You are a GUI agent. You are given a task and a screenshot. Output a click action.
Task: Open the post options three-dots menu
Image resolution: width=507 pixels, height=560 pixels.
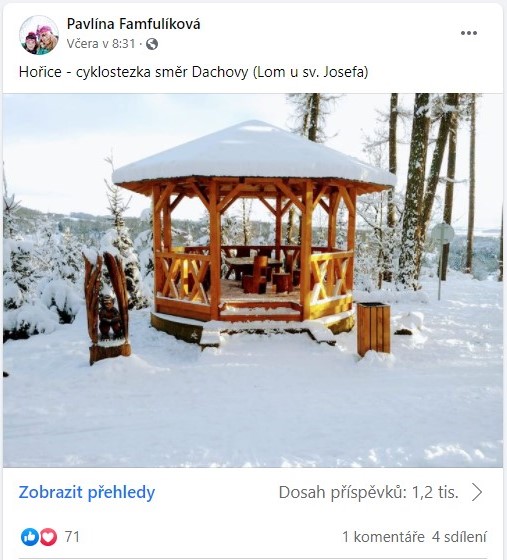[468, 33]
